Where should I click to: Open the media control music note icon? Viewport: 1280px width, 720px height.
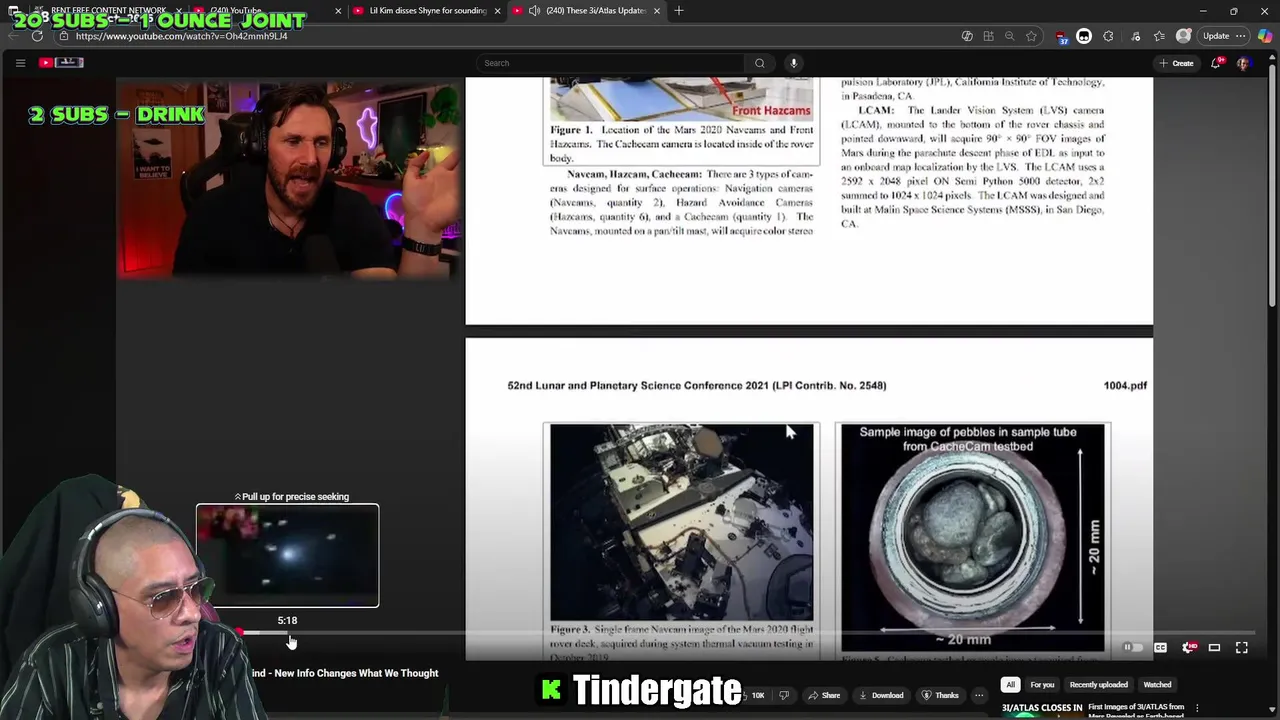coord(1135,36)
